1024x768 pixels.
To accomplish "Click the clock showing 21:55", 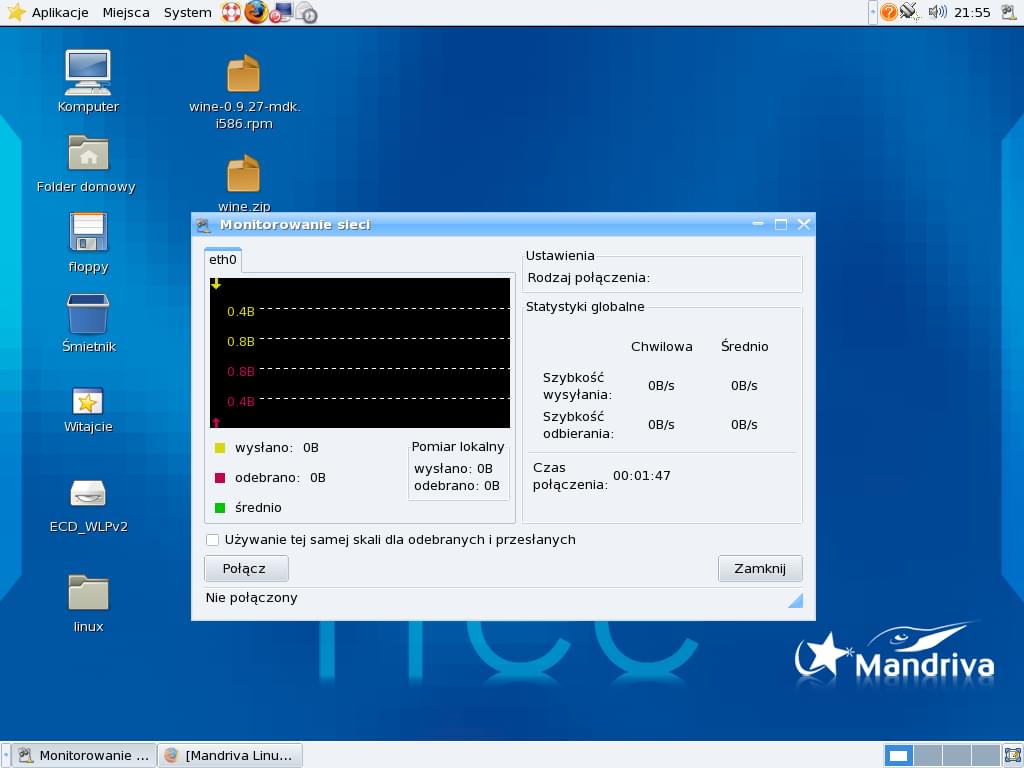I will [972, 12].
